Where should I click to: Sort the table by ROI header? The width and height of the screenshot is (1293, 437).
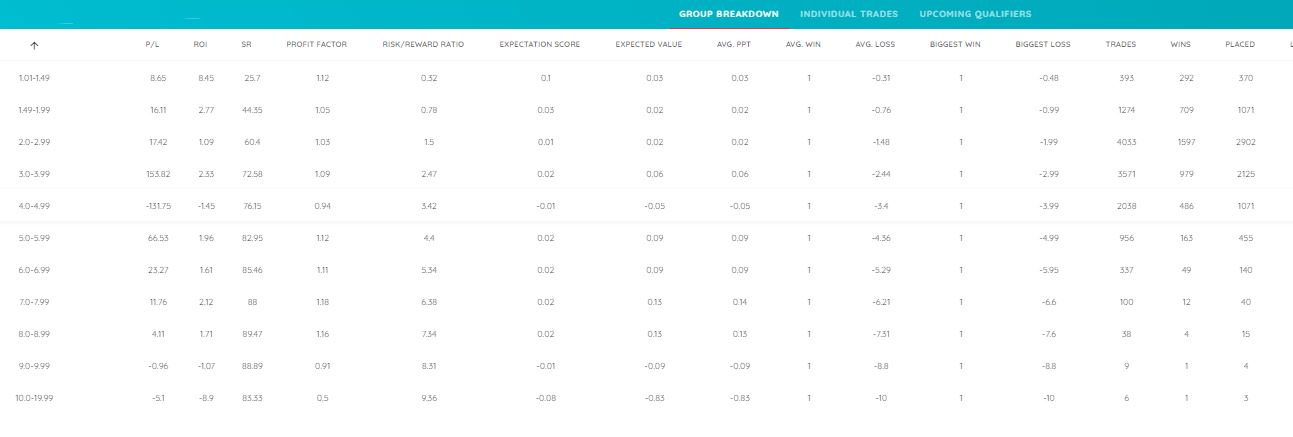pos(200,45)
